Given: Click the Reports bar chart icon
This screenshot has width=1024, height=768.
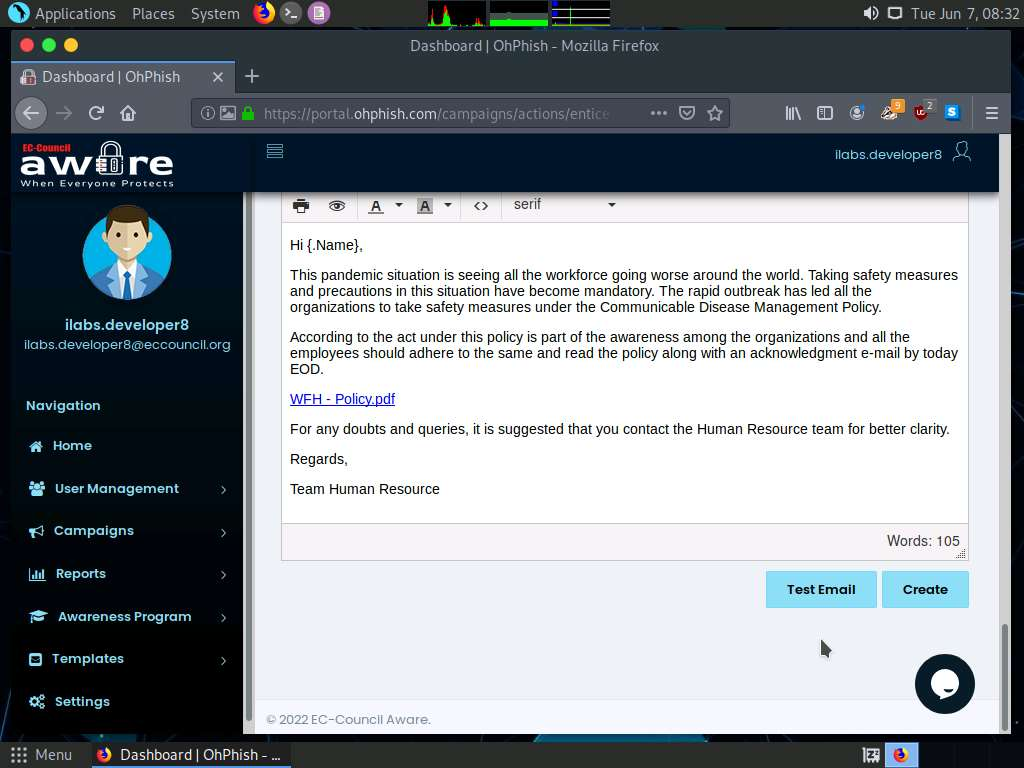Looking at the screenshot, I should (x=37, y=575).
